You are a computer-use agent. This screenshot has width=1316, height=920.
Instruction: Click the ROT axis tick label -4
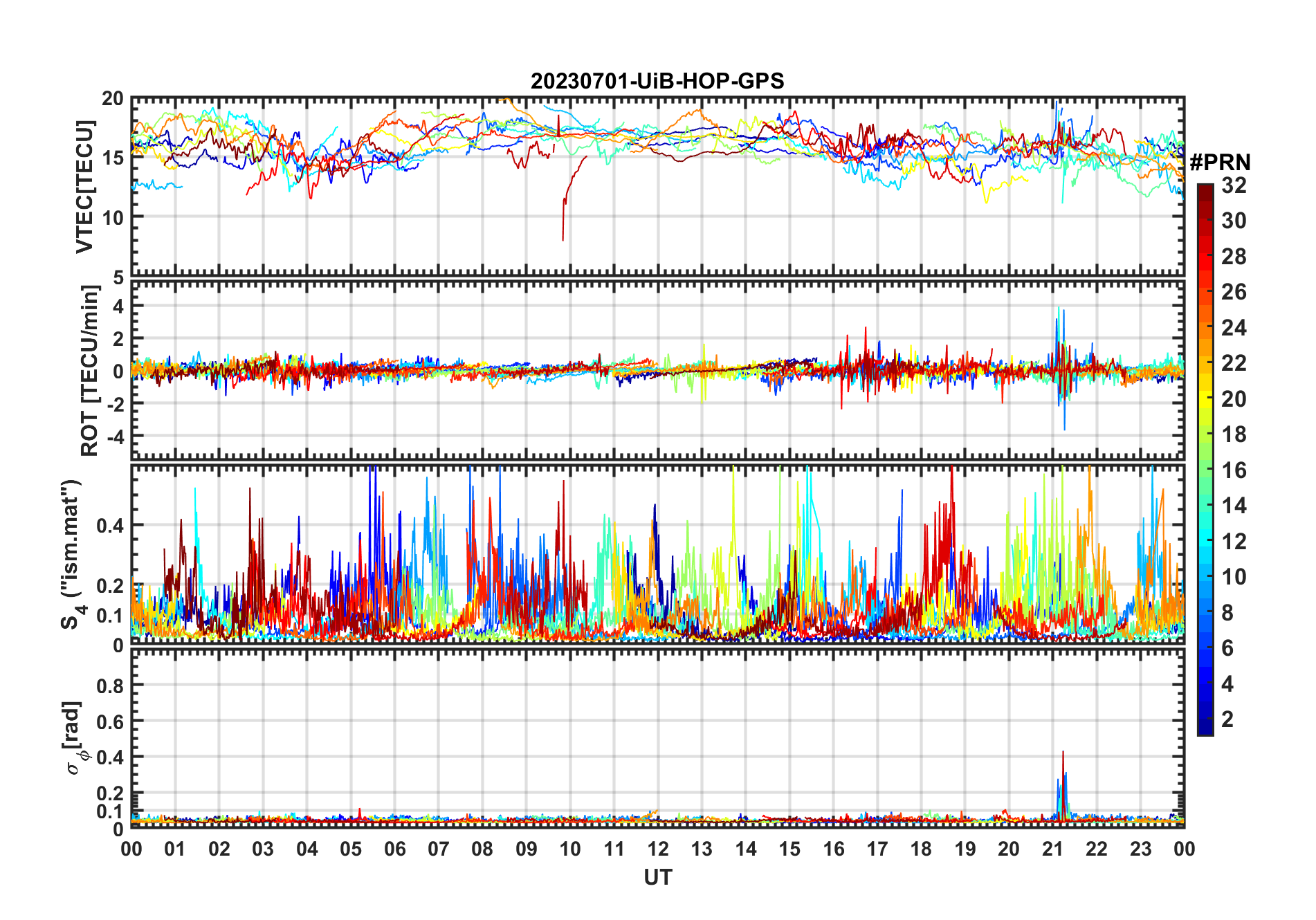pyautogui.click(x=115, y=437)
